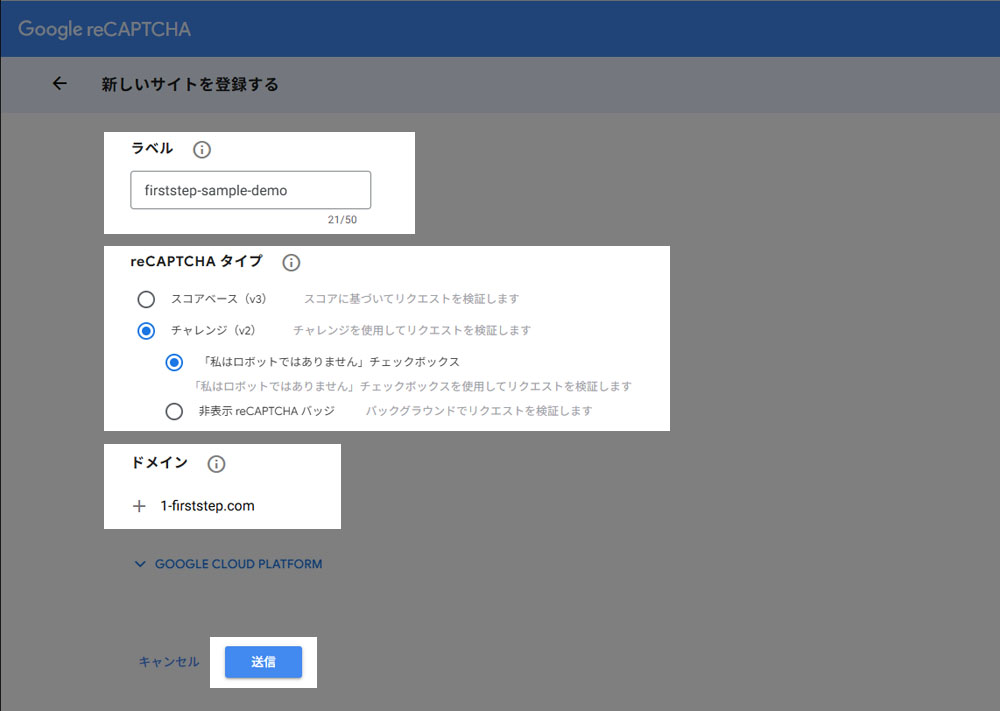The image size is (1000, 711).
Task: Select the チャレンジ (v2) radio button
Action: point(147,330)
